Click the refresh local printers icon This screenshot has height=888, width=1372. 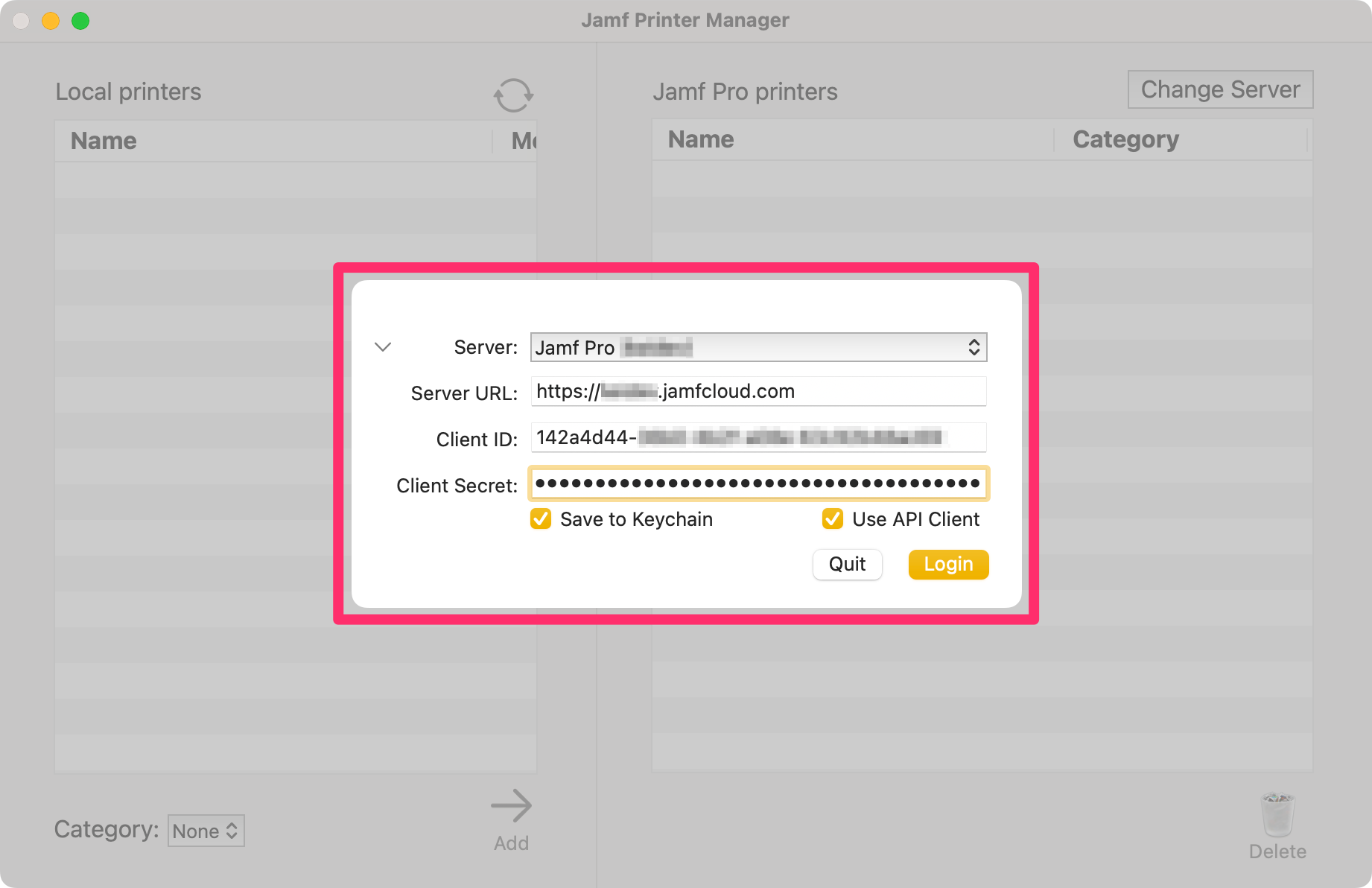513,95
